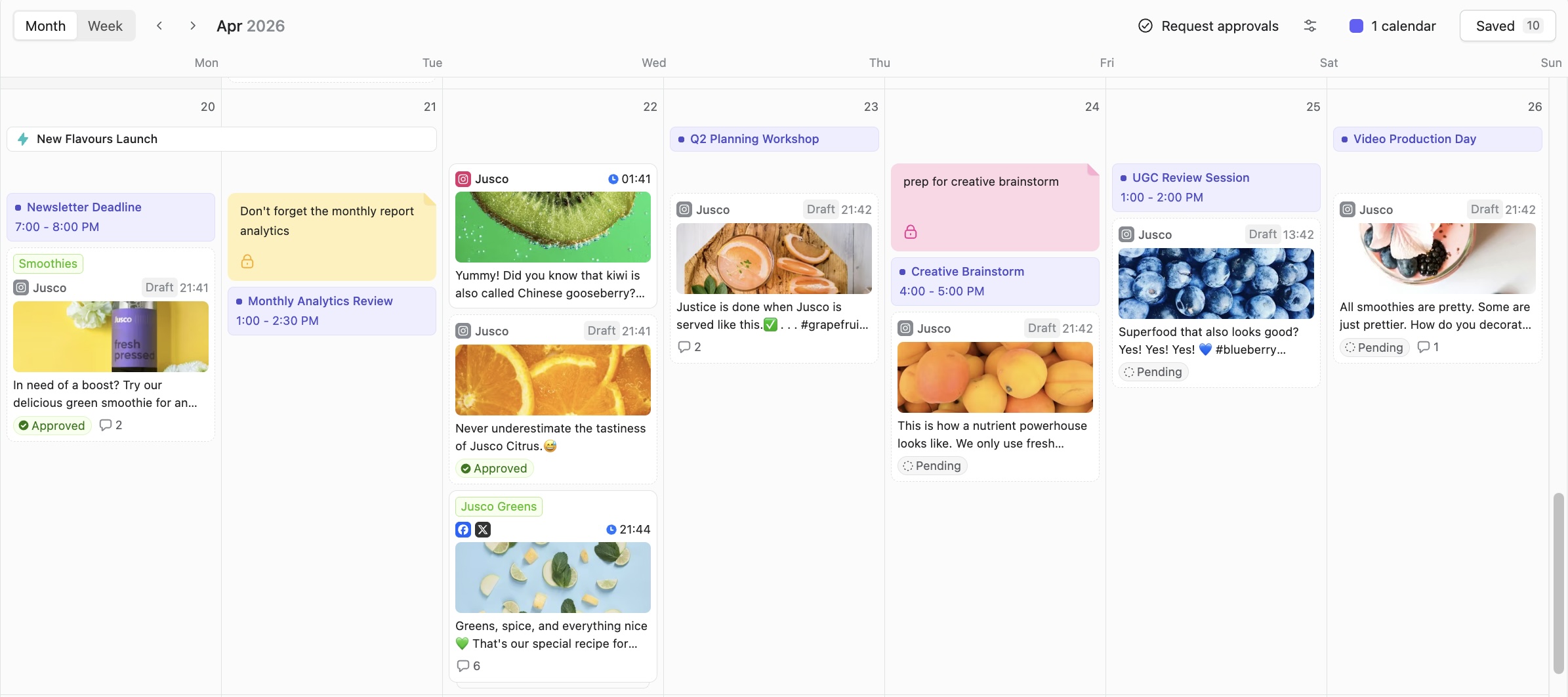Open comments on the green smoothie post

click(x=111, y=425)
